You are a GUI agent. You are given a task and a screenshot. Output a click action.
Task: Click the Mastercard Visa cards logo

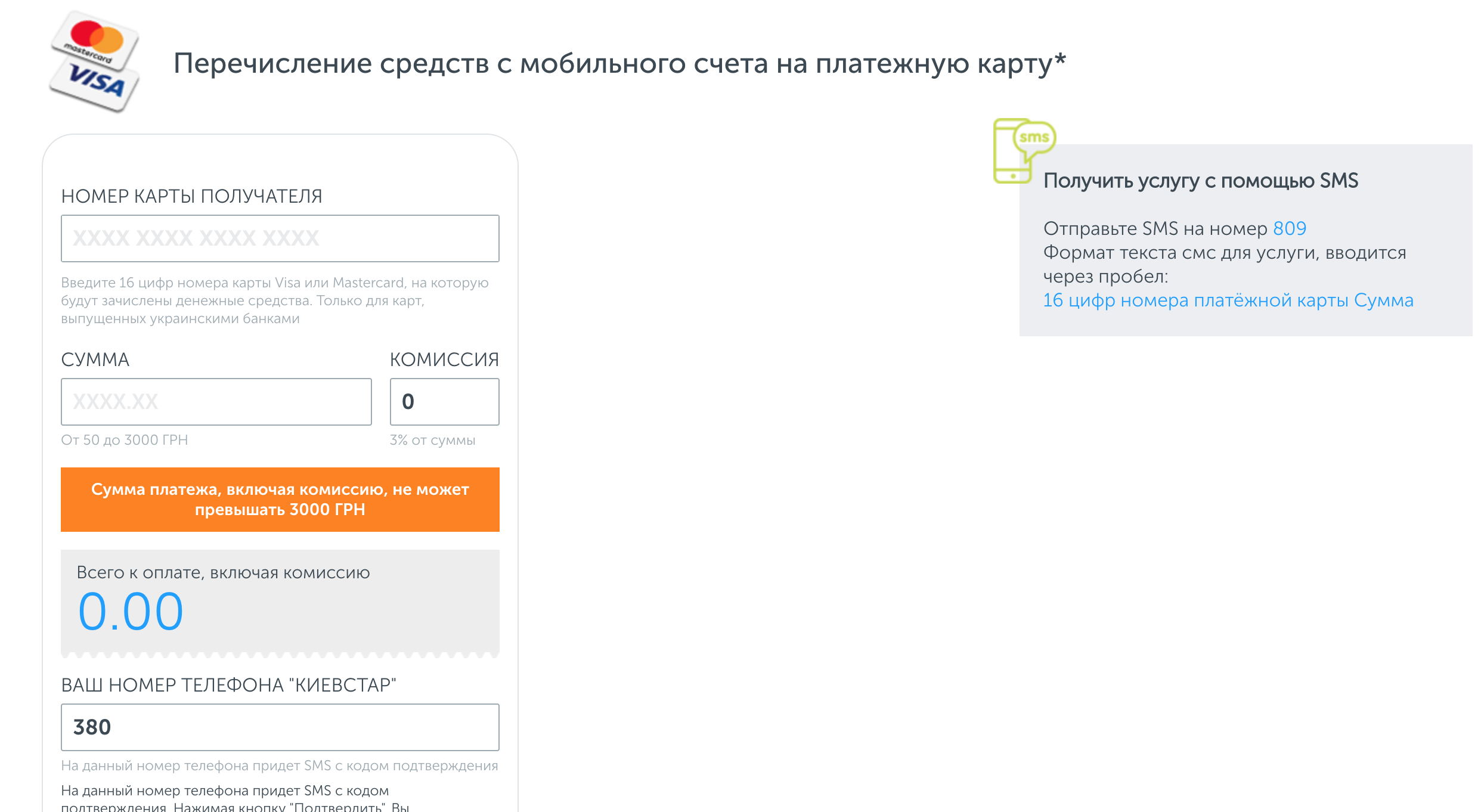[95, 61]
